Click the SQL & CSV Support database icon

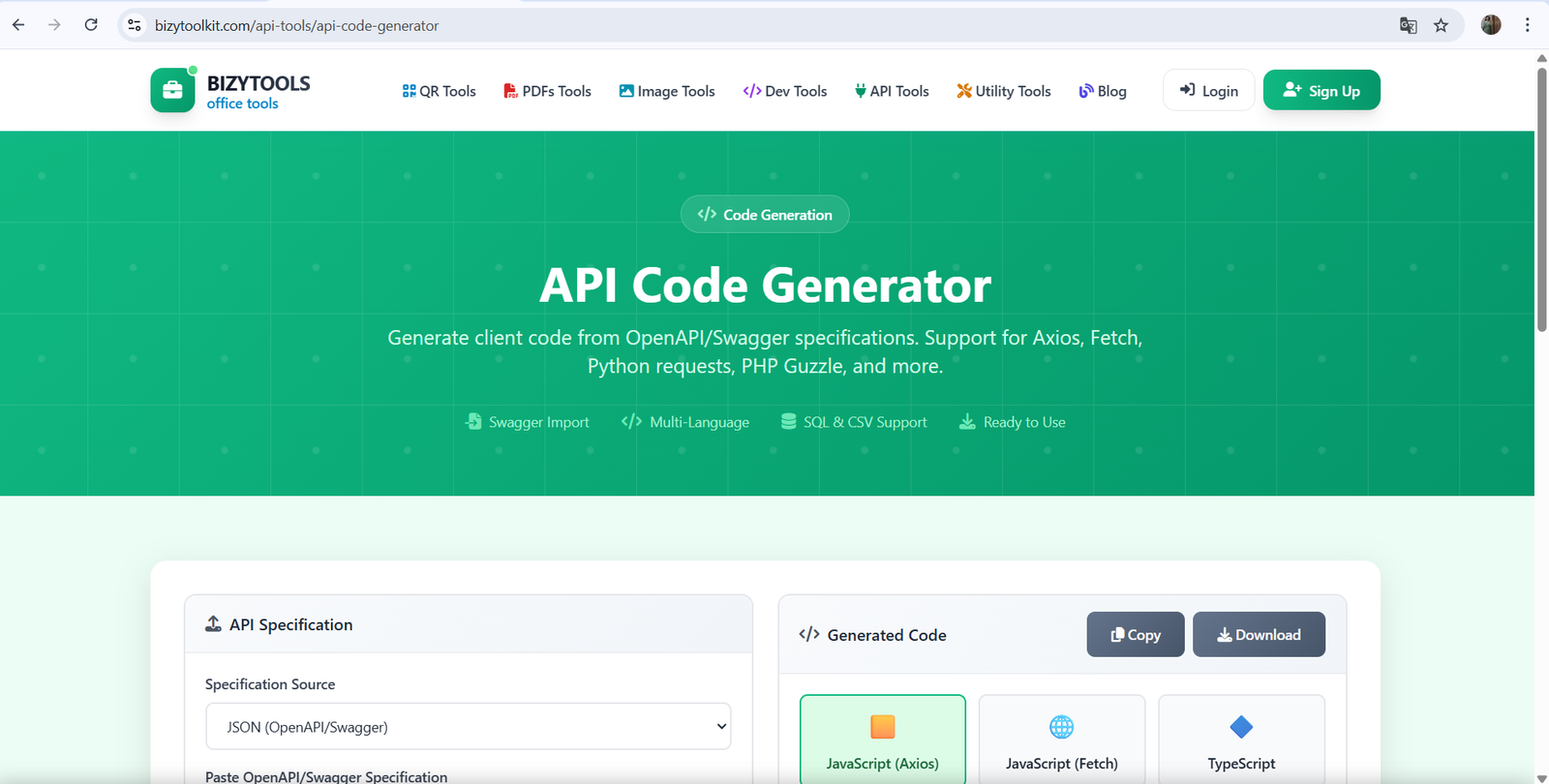789,421
